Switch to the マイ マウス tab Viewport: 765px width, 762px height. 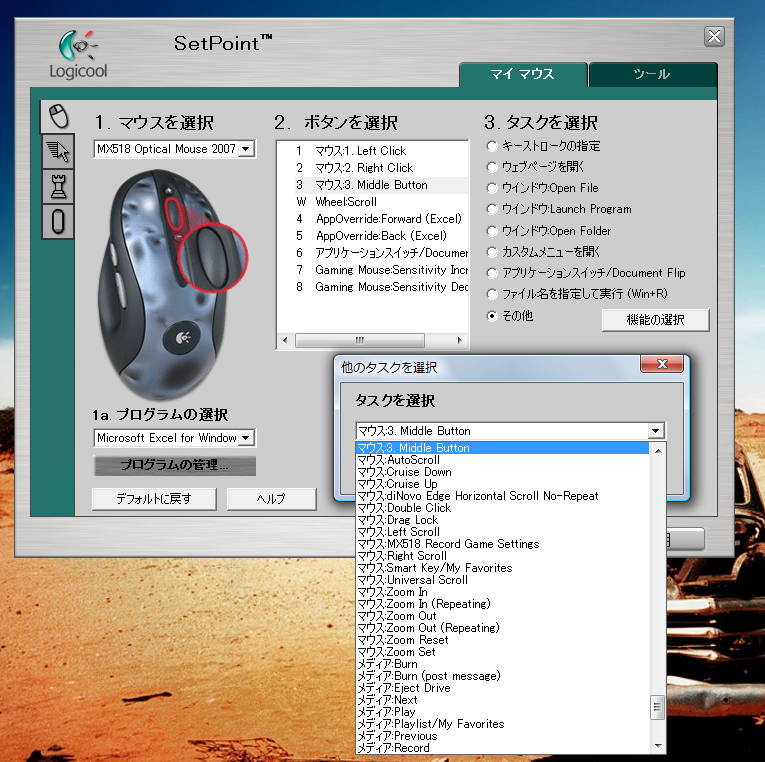[x=523, y=74]
